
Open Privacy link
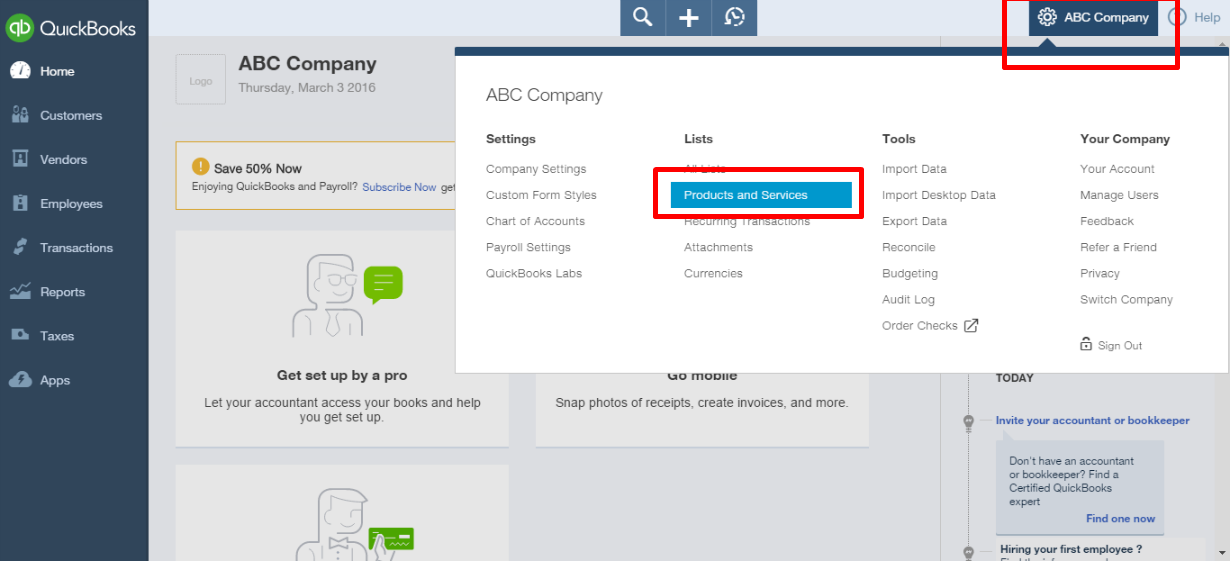point(1100,273)
